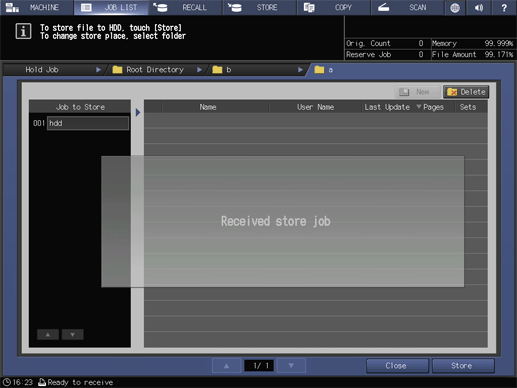Click the Store button
The image size is (517, 388).
tap(463, 366)
